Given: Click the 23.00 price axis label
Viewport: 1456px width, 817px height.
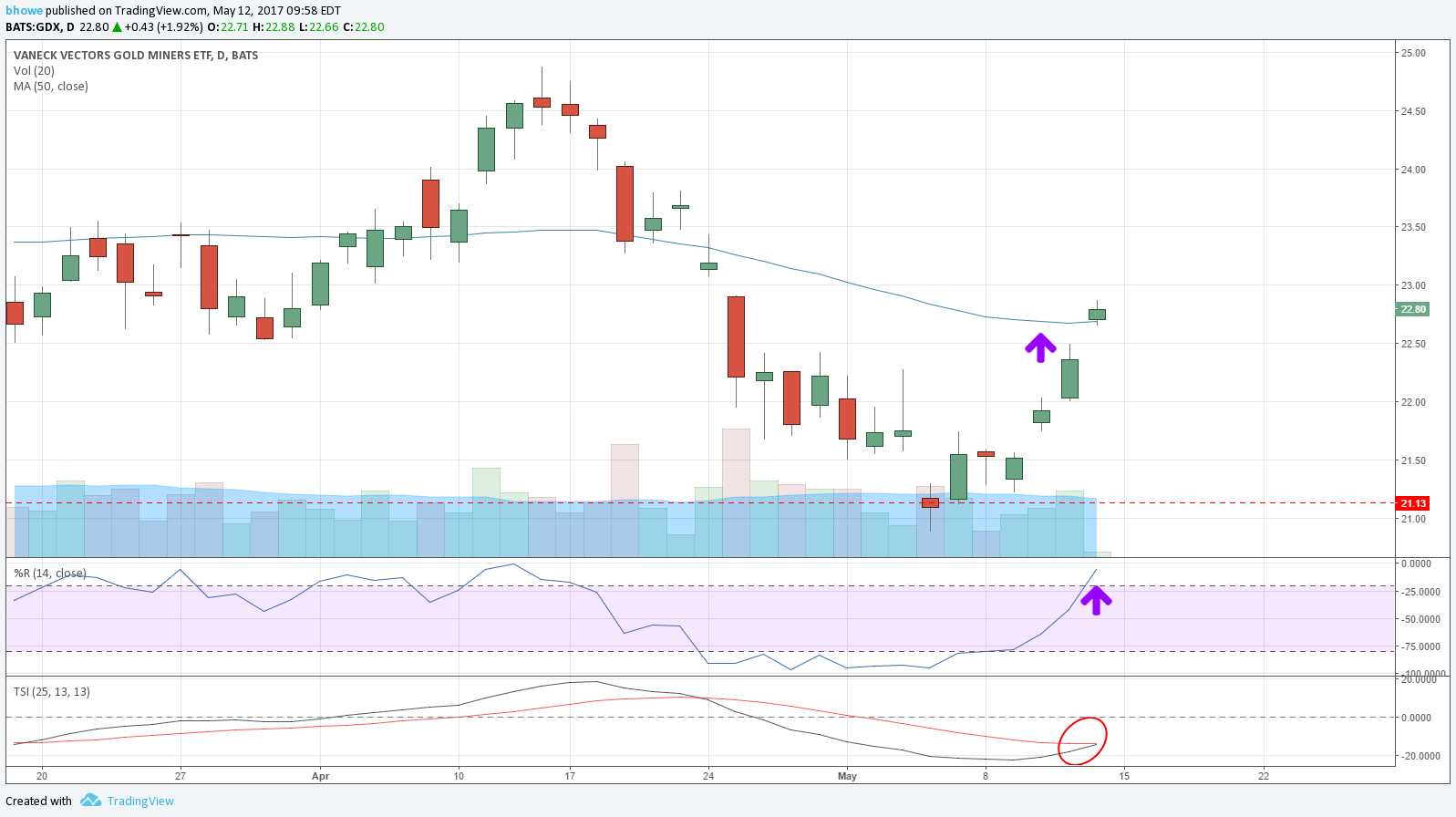Looking at the screenshot, I should (x=1413, y=285).
